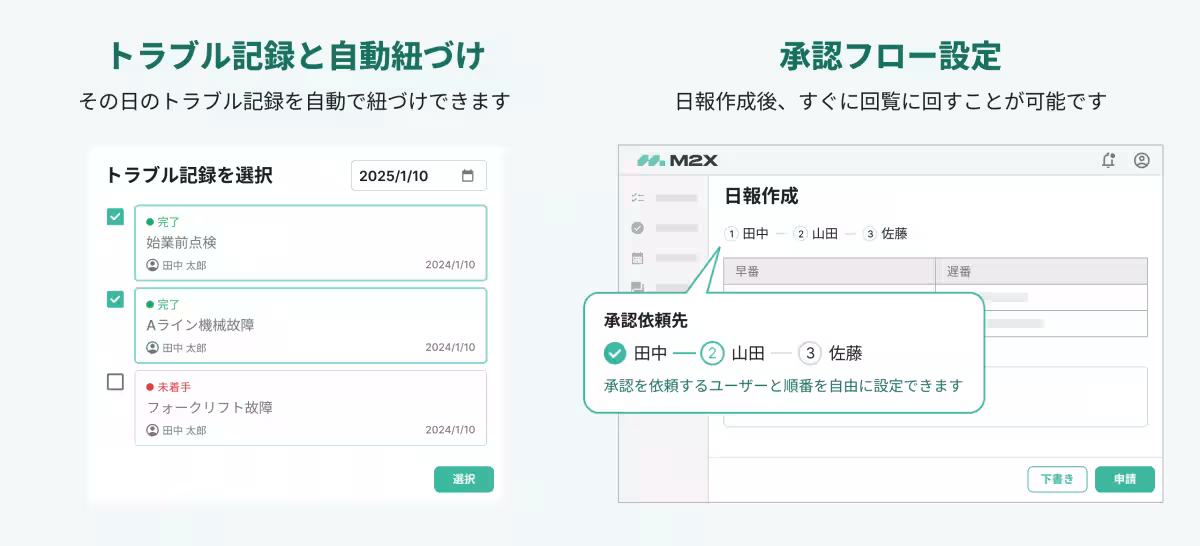
Task: Click the user avatar on フォークリフト故障 card
Action: (x=153, y=430)
